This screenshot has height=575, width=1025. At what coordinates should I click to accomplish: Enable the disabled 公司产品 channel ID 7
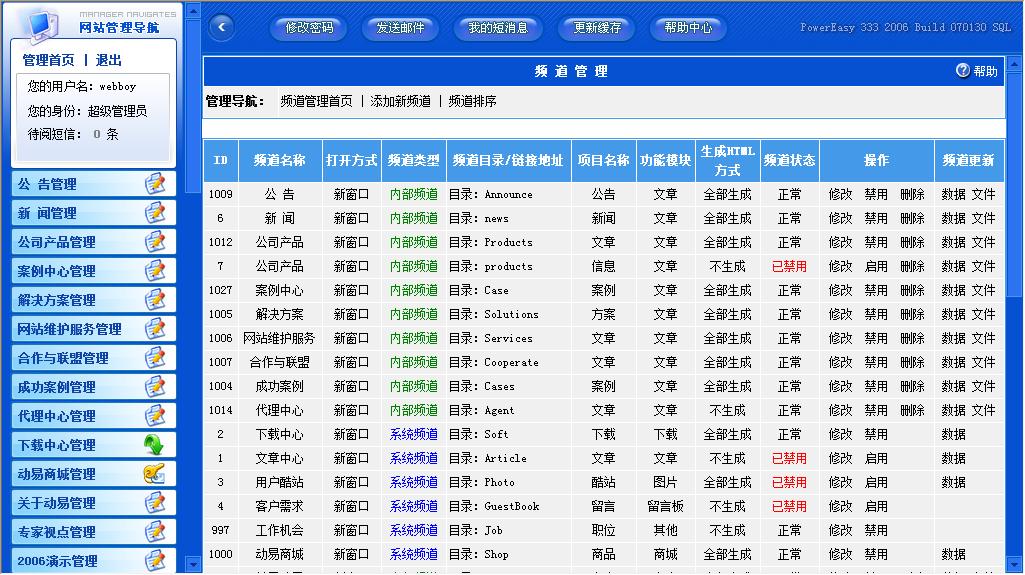tap(876, 267)
